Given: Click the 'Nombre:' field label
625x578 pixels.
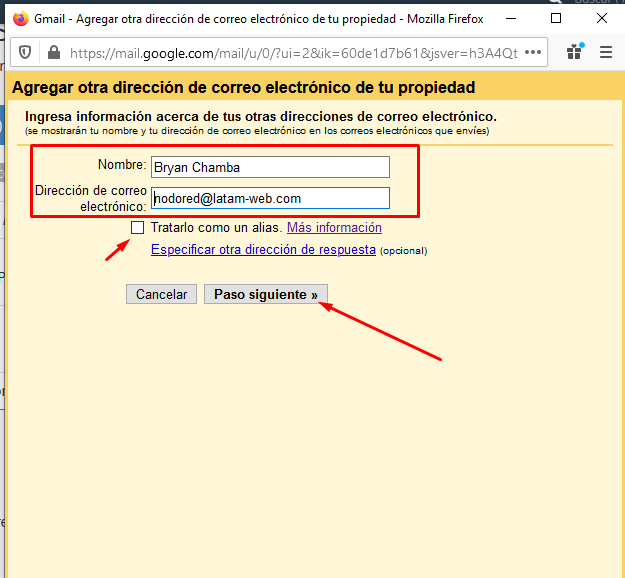Looking at the screenshot, I should tap(122, 166).
